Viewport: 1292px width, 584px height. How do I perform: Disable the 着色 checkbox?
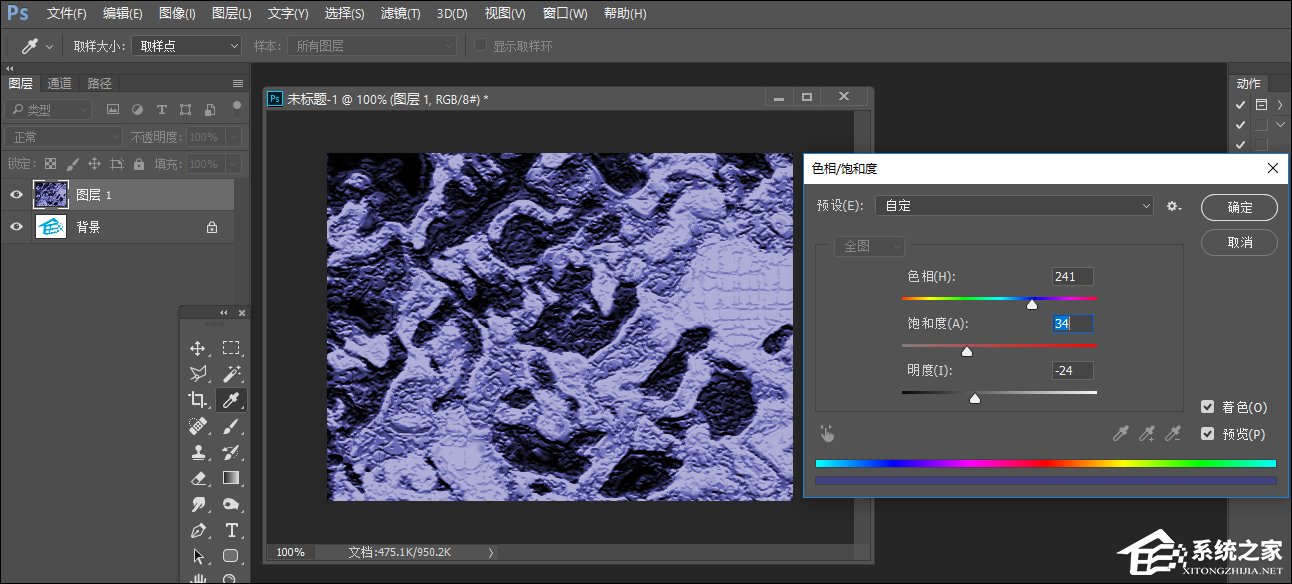coord(1208,407)
